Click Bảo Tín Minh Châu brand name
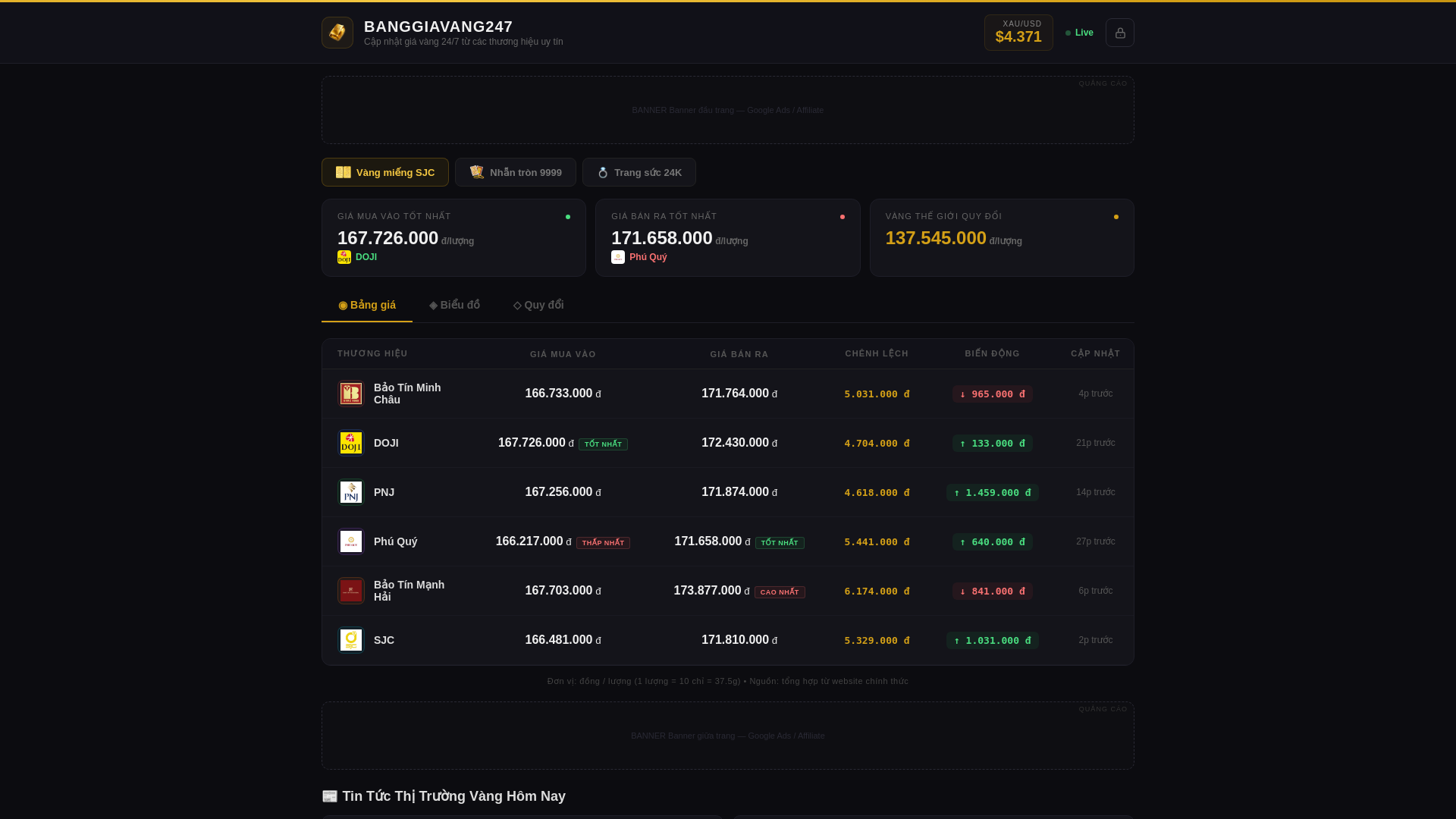Image resolution: width=1456 pixels, height=819 pixels. click(407, 394)
